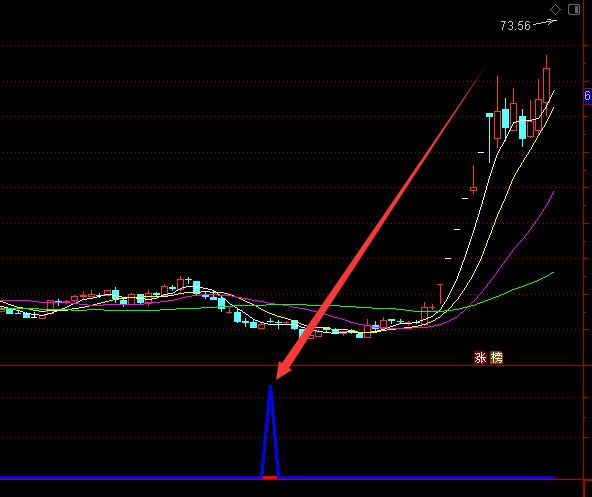592x497 pixels.
Task: Click the orange 榜 event marker
Action: pos(496,357)
